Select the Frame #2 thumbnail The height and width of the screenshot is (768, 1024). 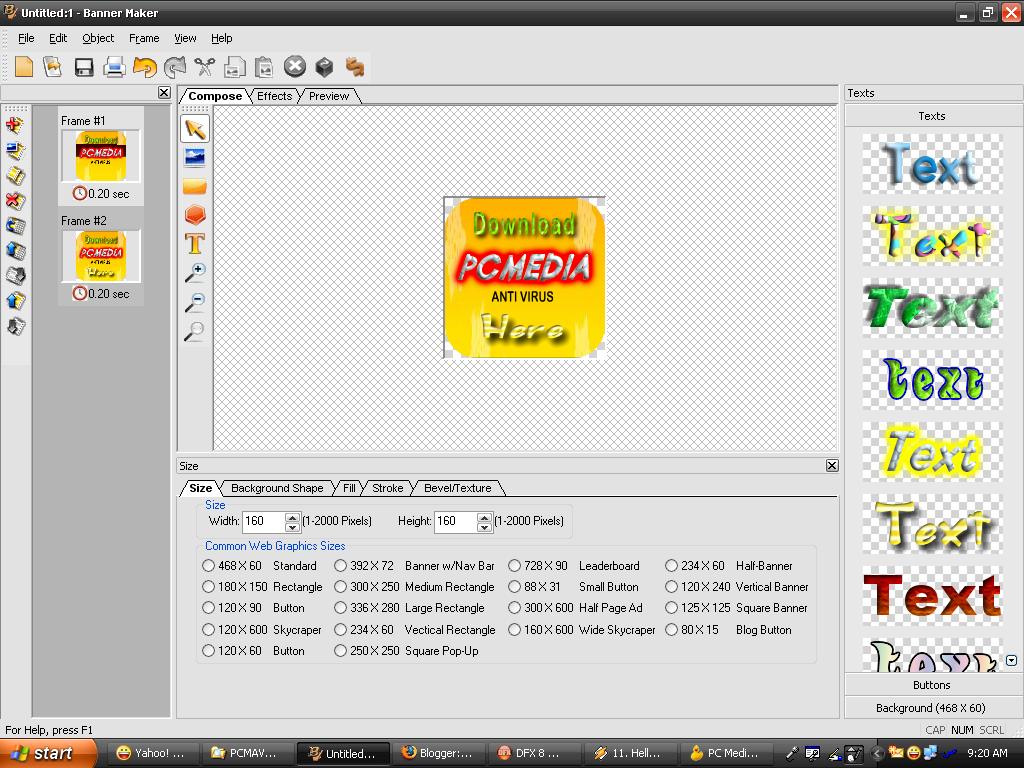tap(101, 255)
